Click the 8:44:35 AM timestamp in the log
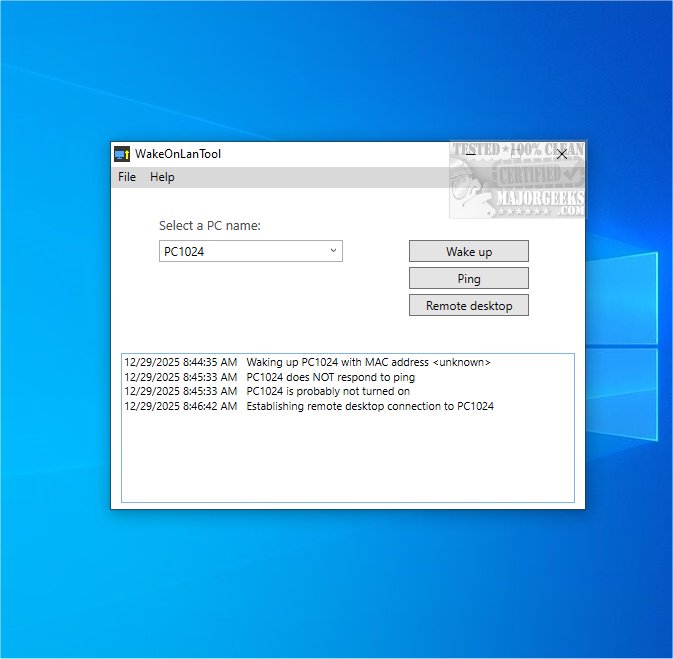The height and width of the screenshot is (659, 673). (x=180, y=362)
